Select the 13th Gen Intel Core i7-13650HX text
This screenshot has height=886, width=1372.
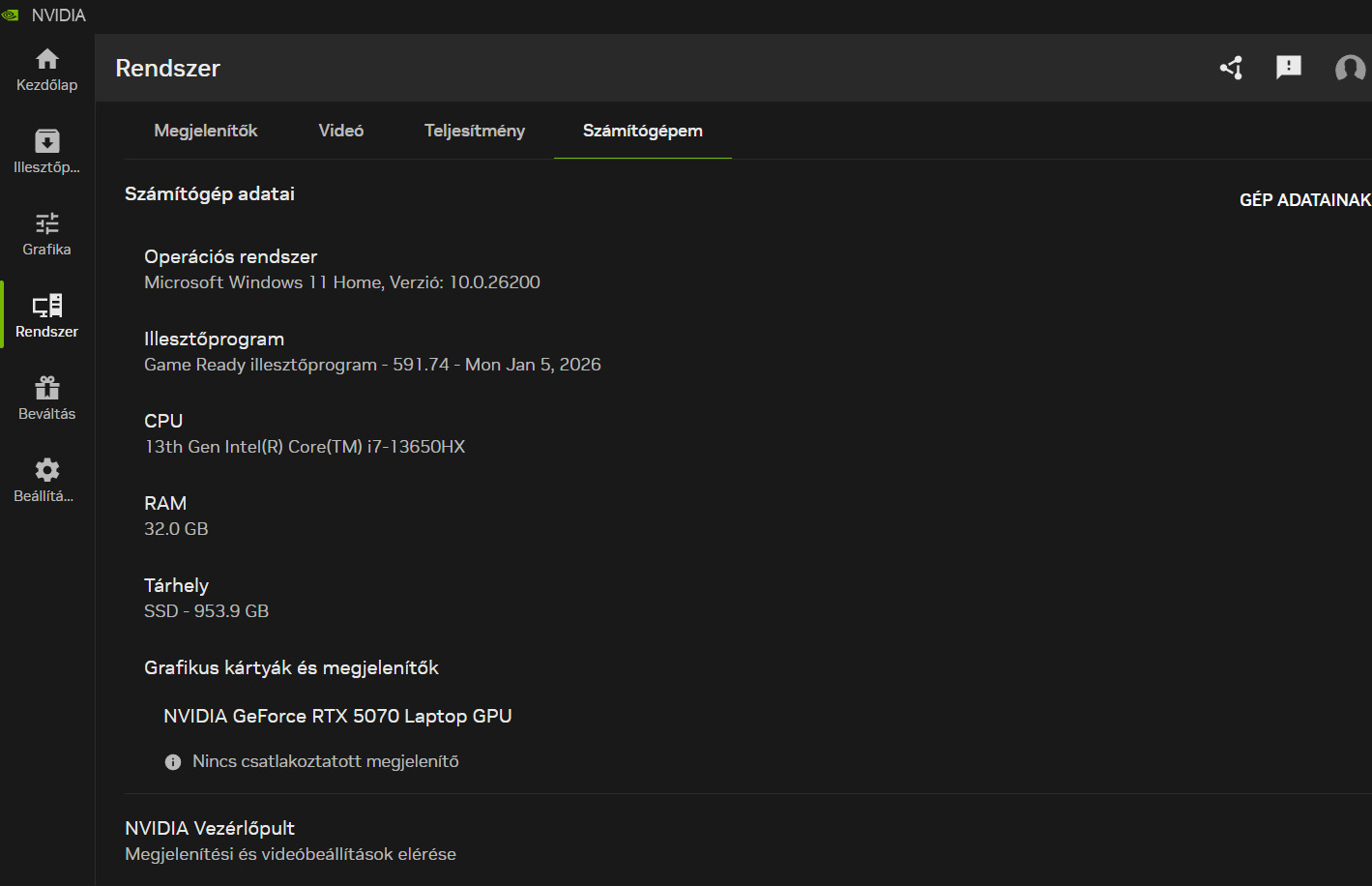coord(305,447)
